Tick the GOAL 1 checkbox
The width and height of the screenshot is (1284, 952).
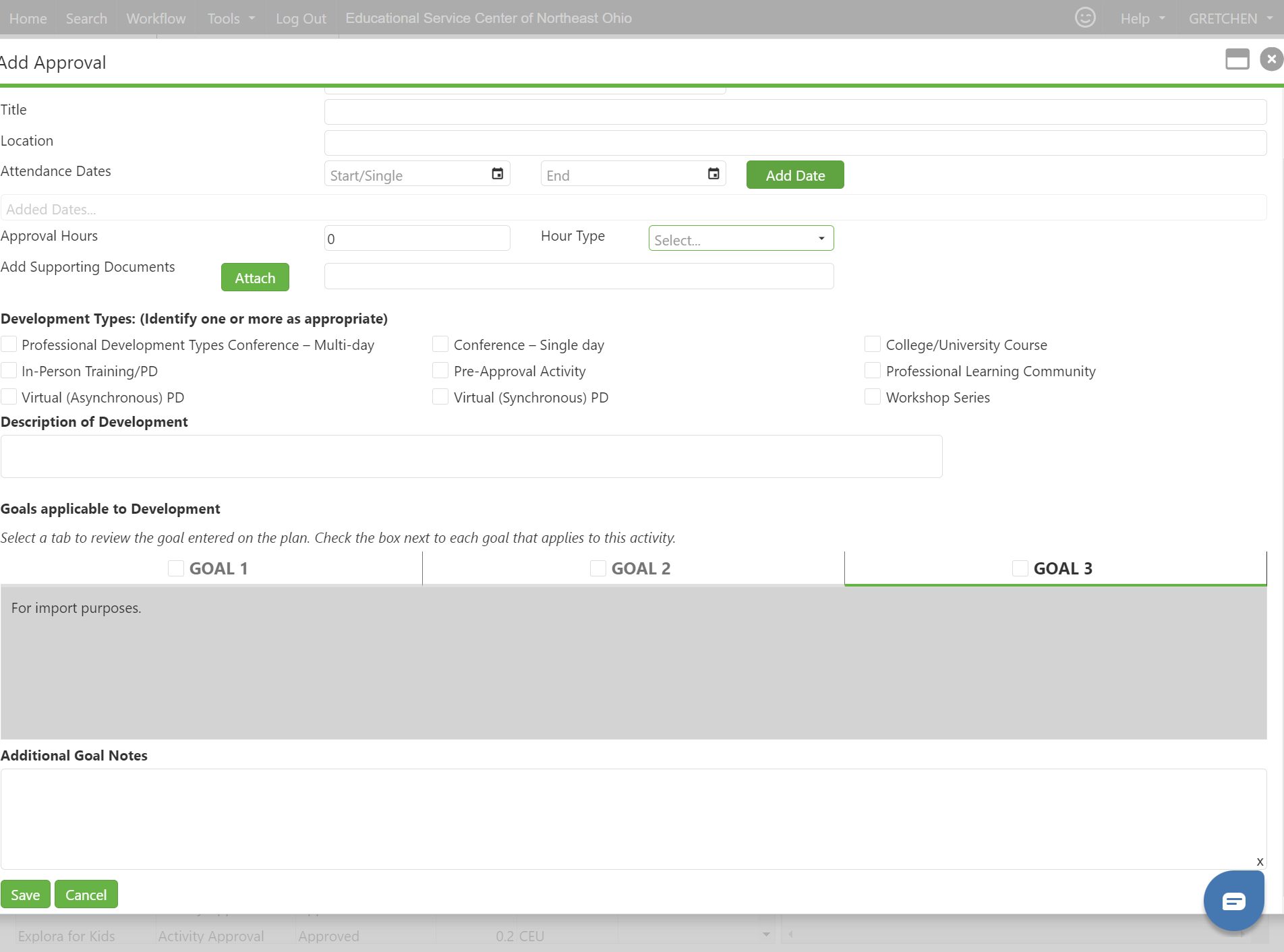(x=176, y=568)
